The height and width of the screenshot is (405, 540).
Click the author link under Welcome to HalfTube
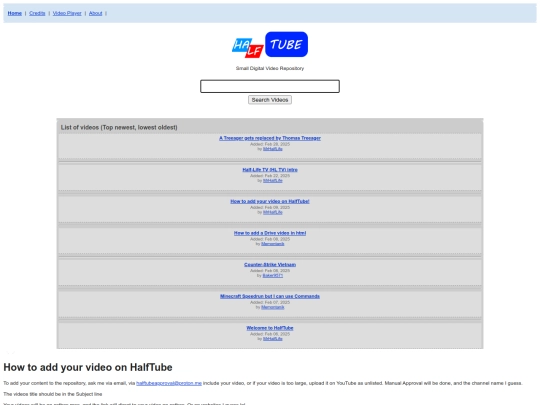coord(272,339)
